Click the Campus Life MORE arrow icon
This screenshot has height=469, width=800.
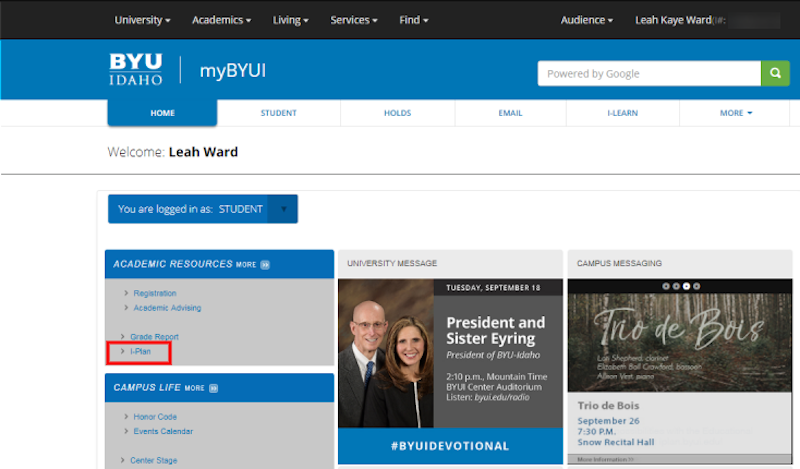(x=214, y=388)
